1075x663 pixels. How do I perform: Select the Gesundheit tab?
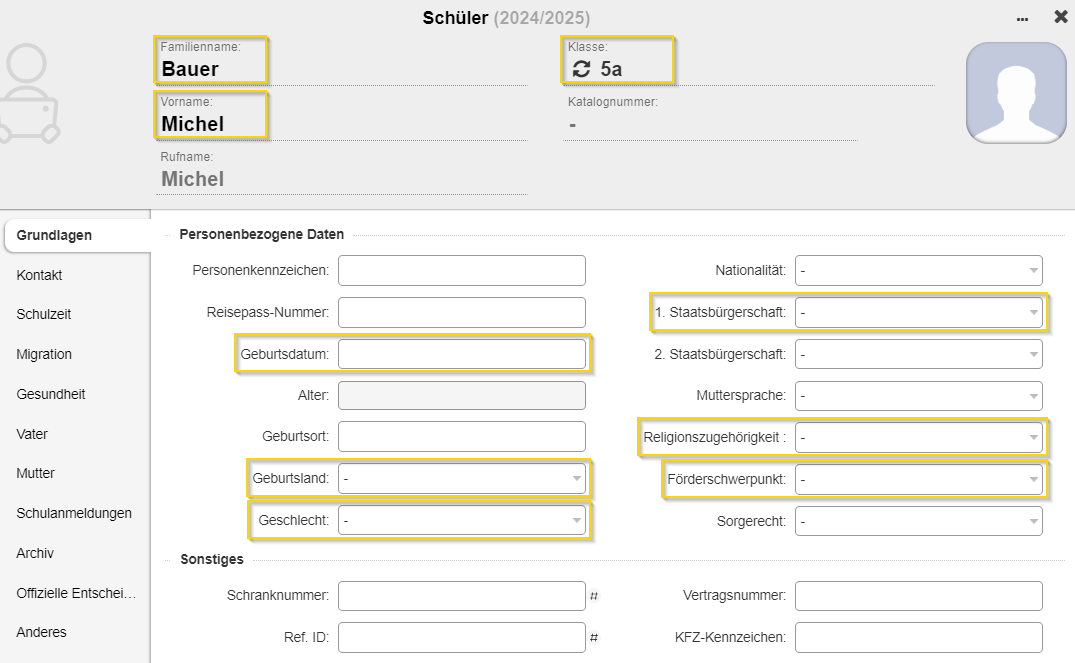(x=51, y=394)
